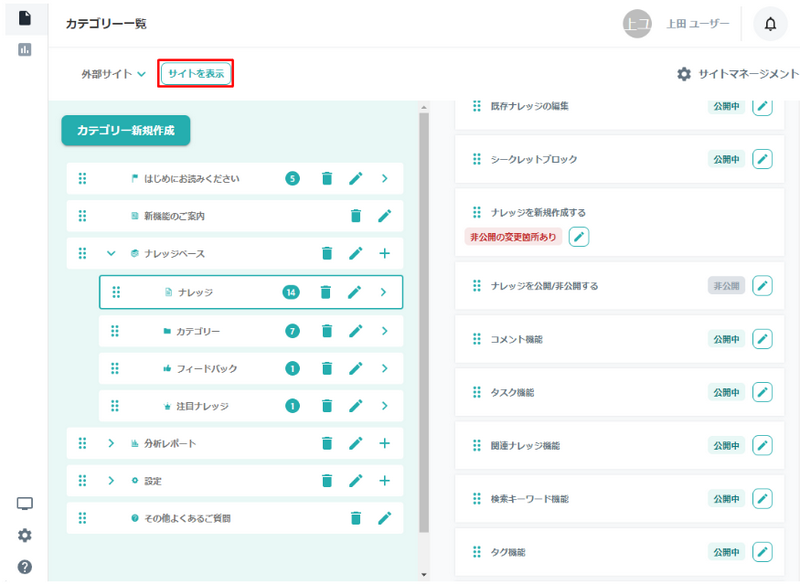Viewport: 800px width, 584px height.
Task: Delete the 新機能のご案内 category
Action: 356,216
